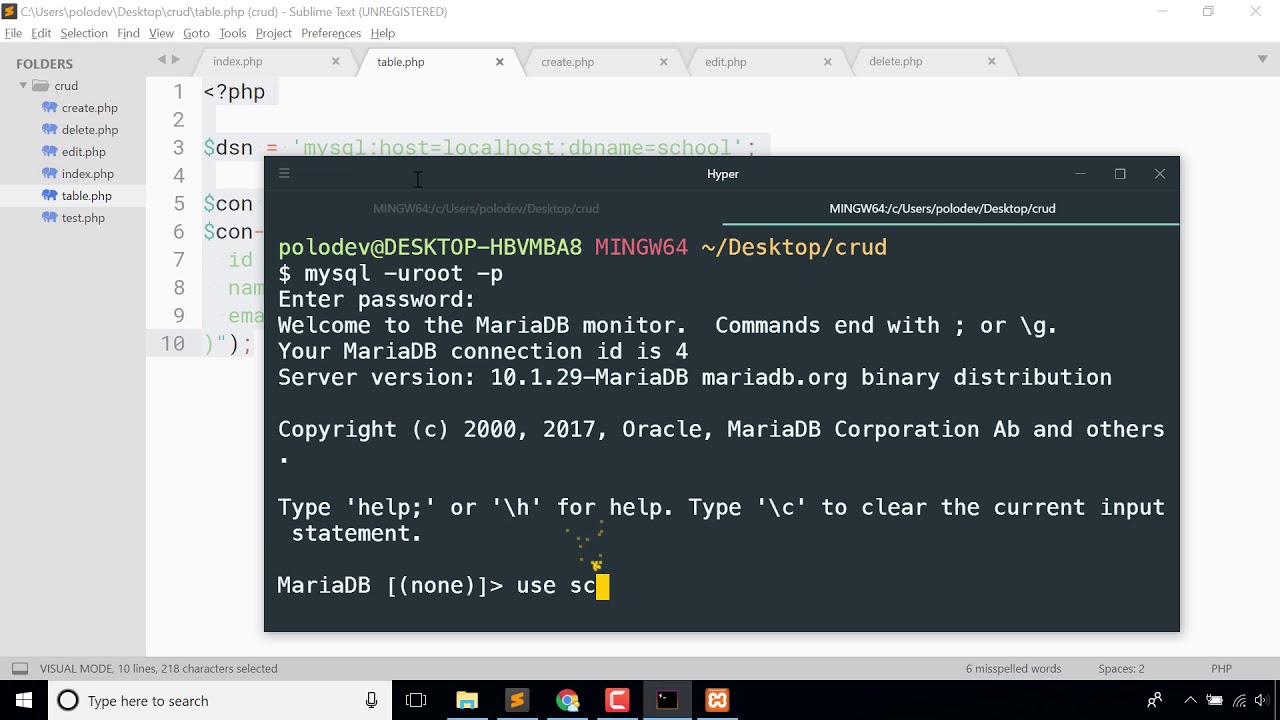Click the Windows search box
The image size is (1280, 720).
click(x=220, y=700)
